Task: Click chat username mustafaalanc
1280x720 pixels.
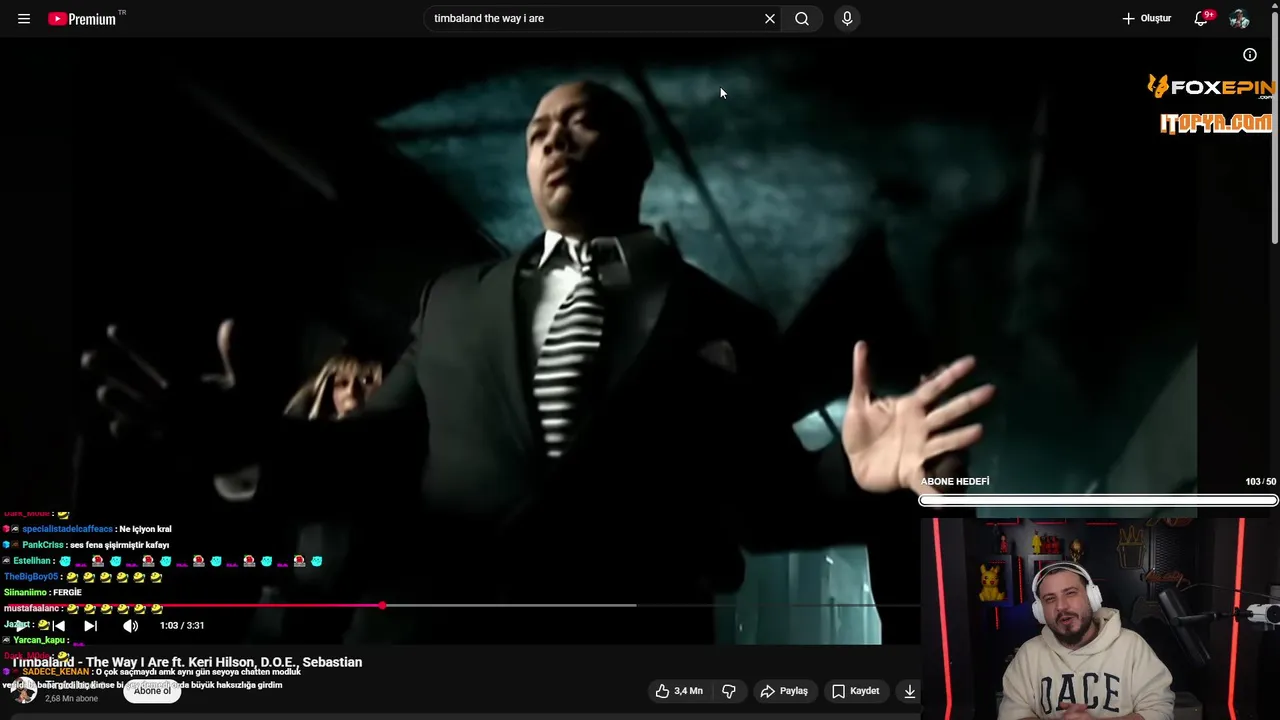Action: tap(32, 608)
